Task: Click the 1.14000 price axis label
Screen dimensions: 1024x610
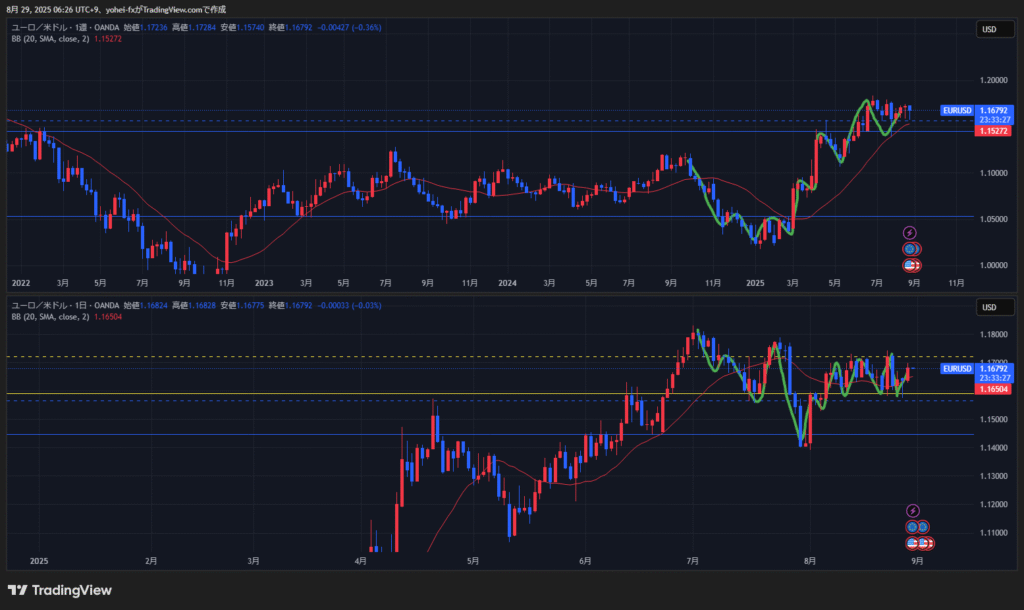Action: tap(993, 448)
